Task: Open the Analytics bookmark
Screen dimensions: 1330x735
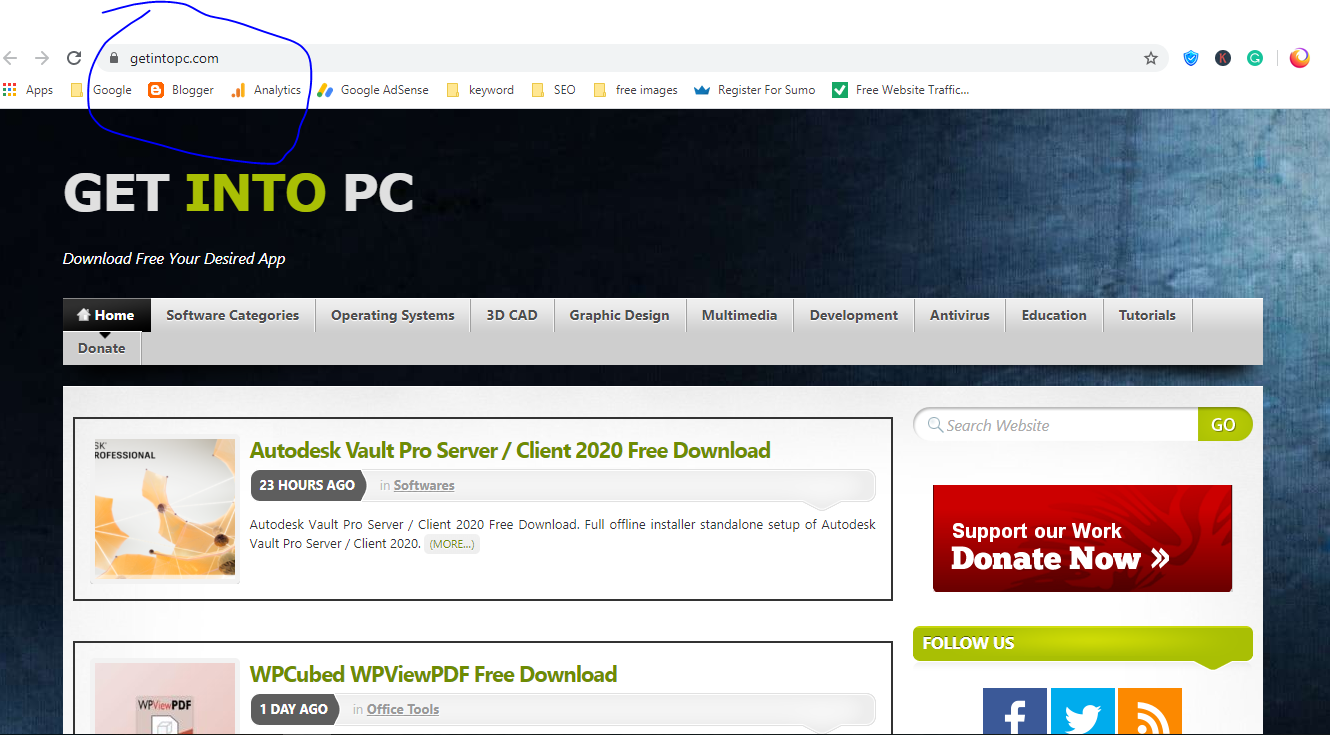Action: (x=266, y=90)
